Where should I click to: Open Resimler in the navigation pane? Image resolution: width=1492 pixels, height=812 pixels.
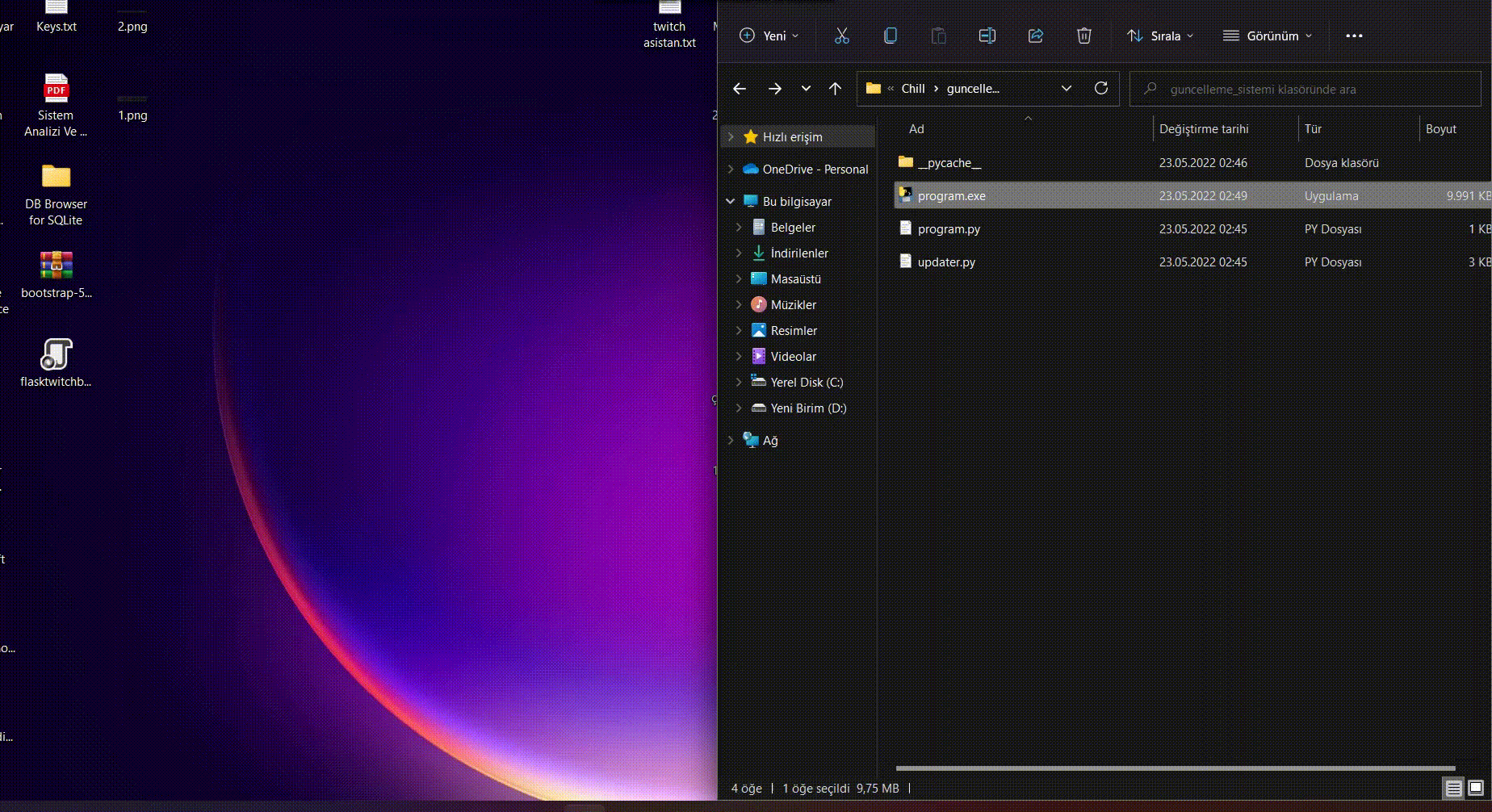point(794,331)
